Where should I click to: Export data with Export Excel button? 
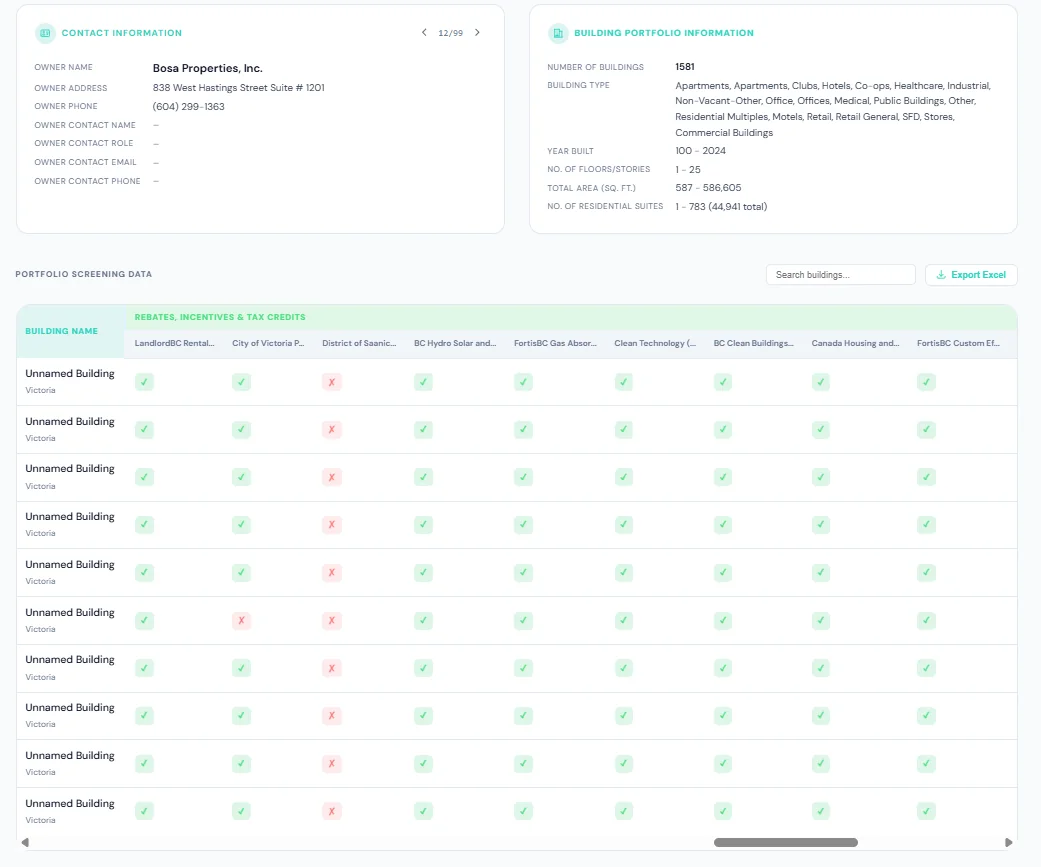[971, 275]
